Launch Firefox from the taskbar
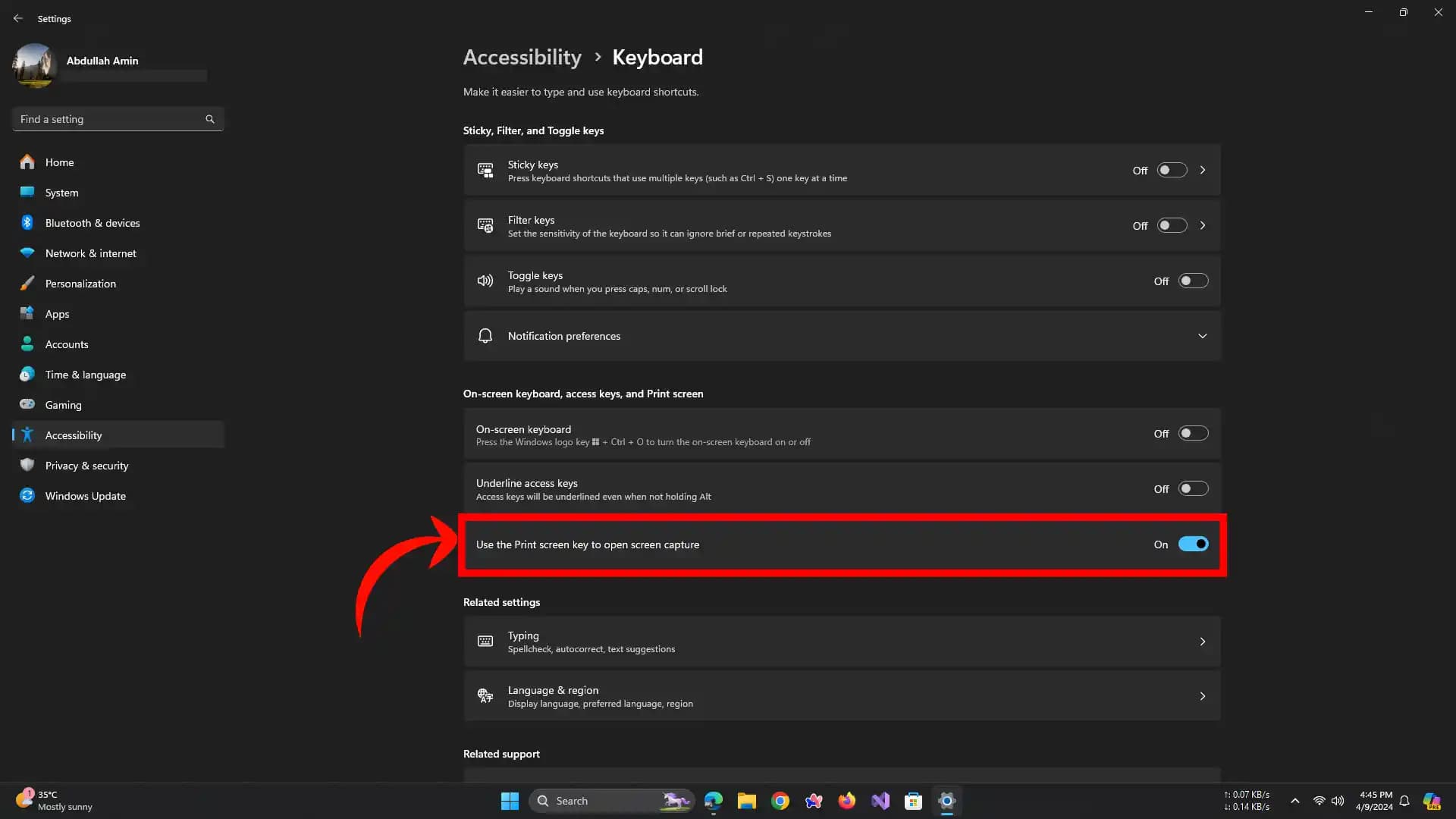This screenshot has height=819, width=1456. coord(847,800)
